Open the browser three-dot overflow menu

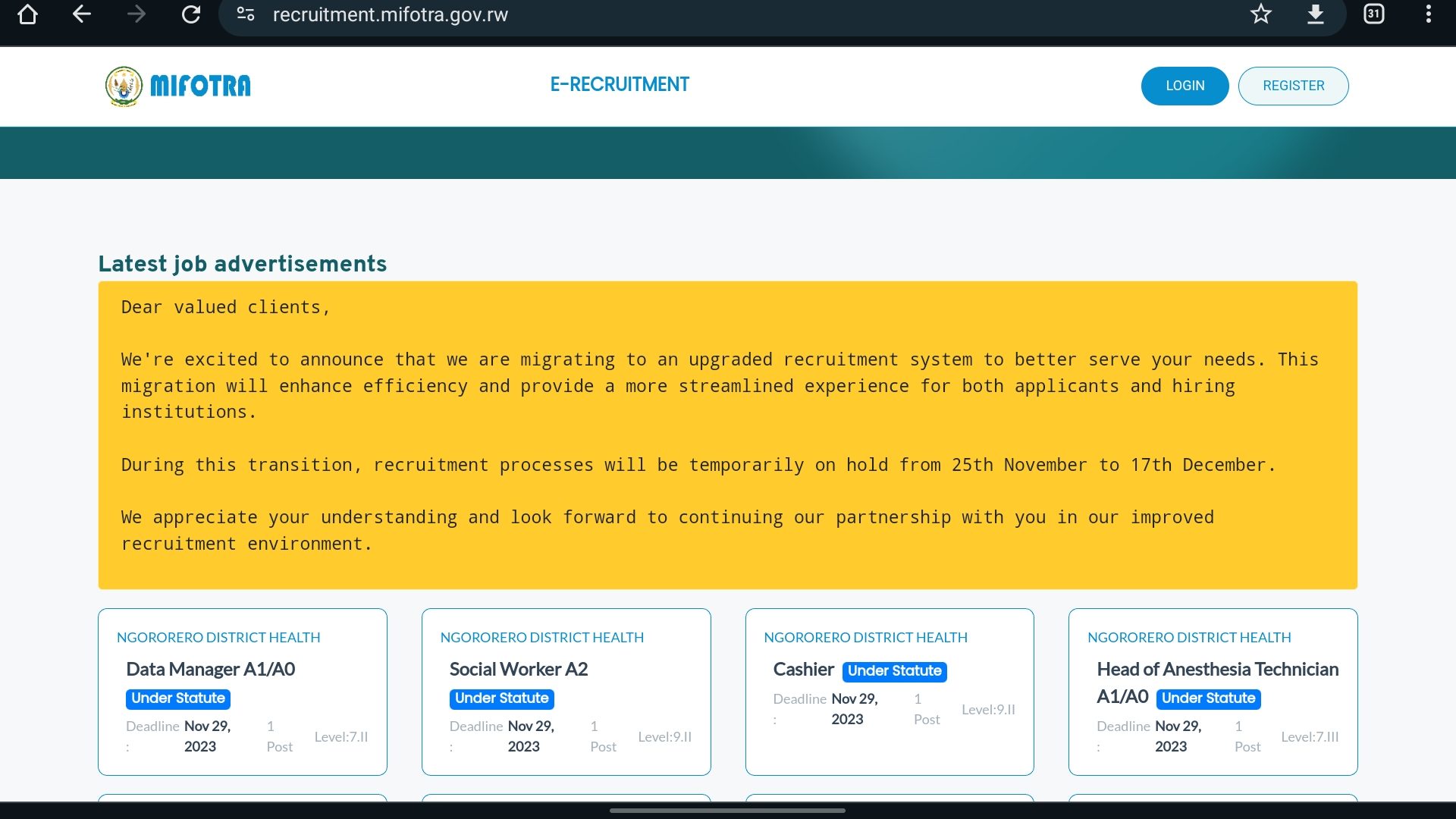pyautogui.click(x=1428, y=14)
